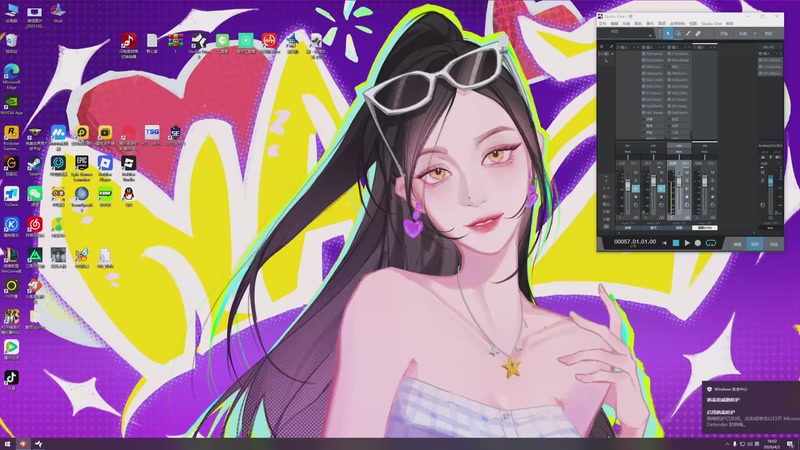800x450 pixels.
Task: Click the blue Main output fader
Action: [x=770, y=181]
